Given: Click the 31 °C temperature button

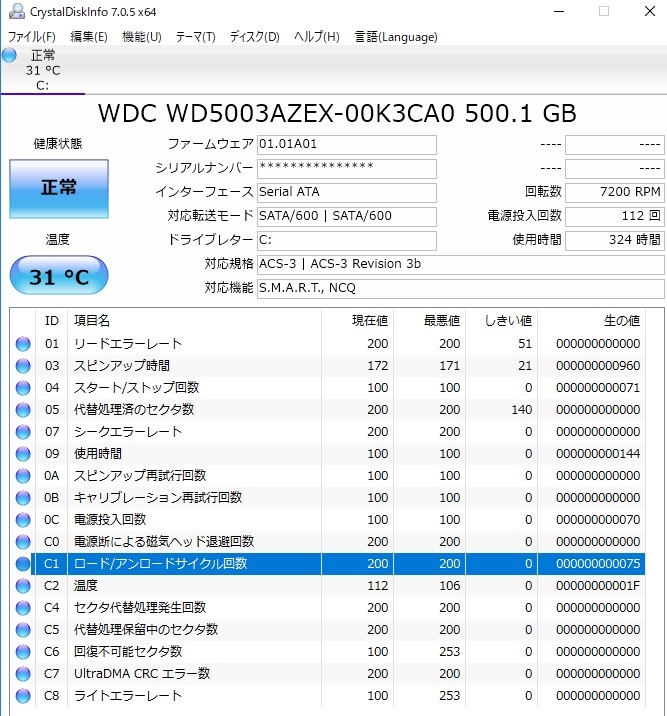Looking at the screenshot, I should [59, 275].
